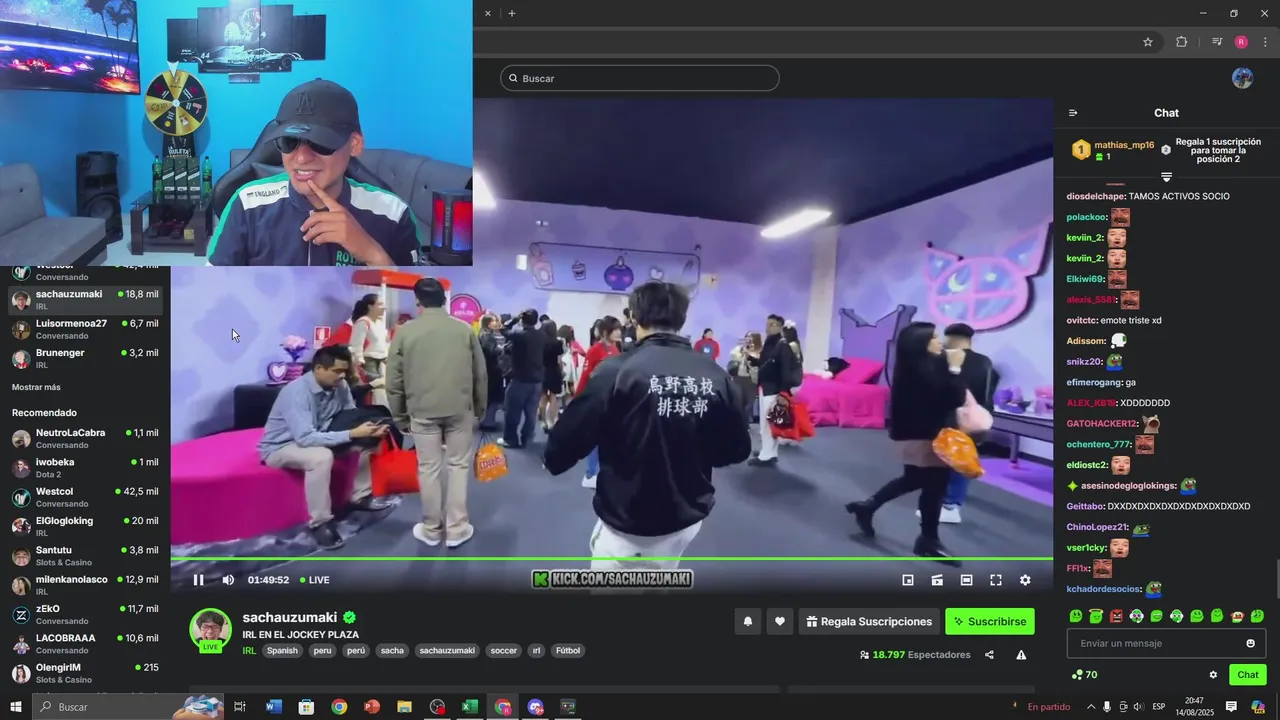Click Mostrar más in sidebar
Viewport: 1280px width, 720px height.
click(36, 387)
